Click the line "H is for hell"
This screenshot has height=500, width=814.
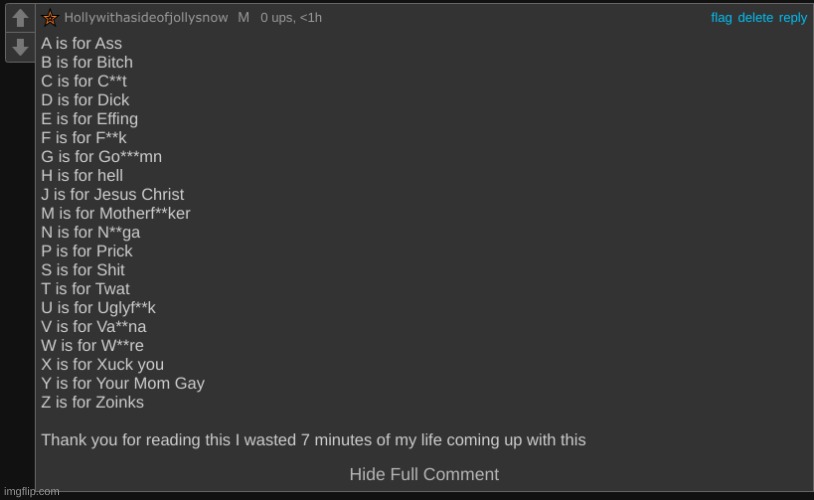click(x=82, y=175)
